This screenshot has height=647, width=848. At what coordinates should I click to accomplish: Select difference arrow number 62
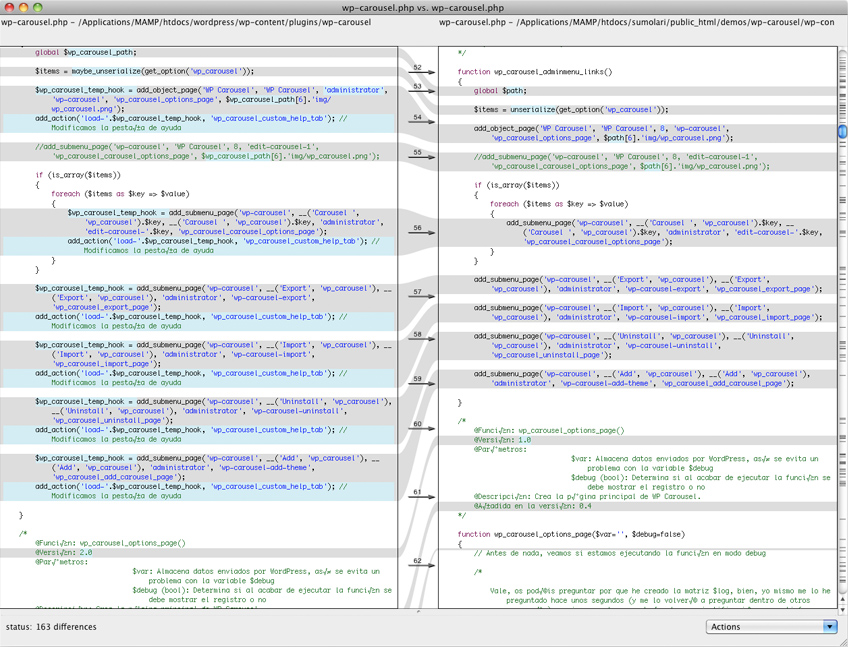click(422, 565)
